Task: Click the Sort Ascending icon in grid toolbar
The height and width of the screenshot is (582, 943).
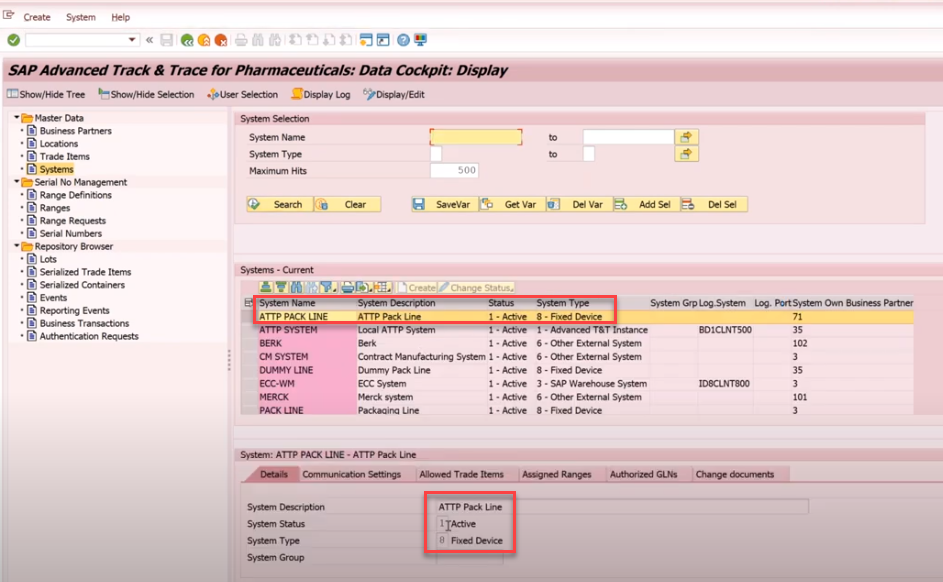Action: [x=265, y=287]
